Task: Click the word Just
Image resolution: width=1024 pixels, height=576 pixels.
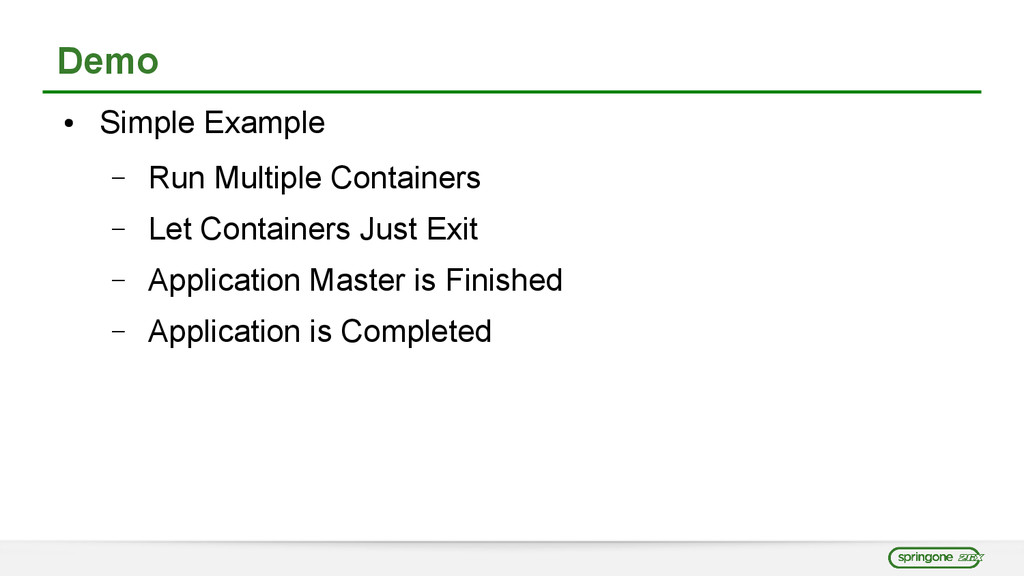Action: [x=388, y=229]
